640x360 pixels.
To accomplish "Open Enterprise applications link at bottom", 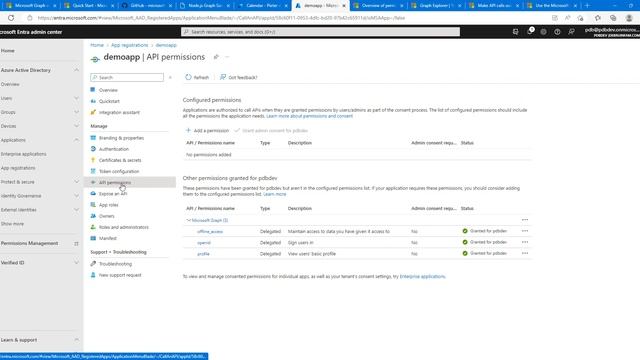I will tap(422, 277).
